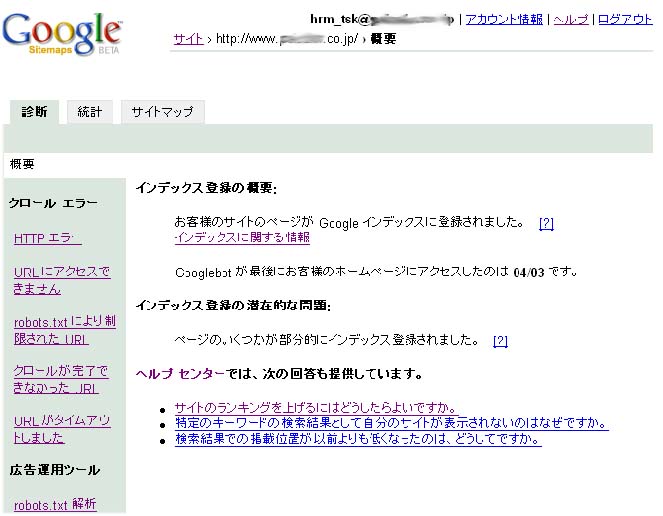663x516 pixels.
Task: Click the 04/03 last access date
Action: pos(529,272)
